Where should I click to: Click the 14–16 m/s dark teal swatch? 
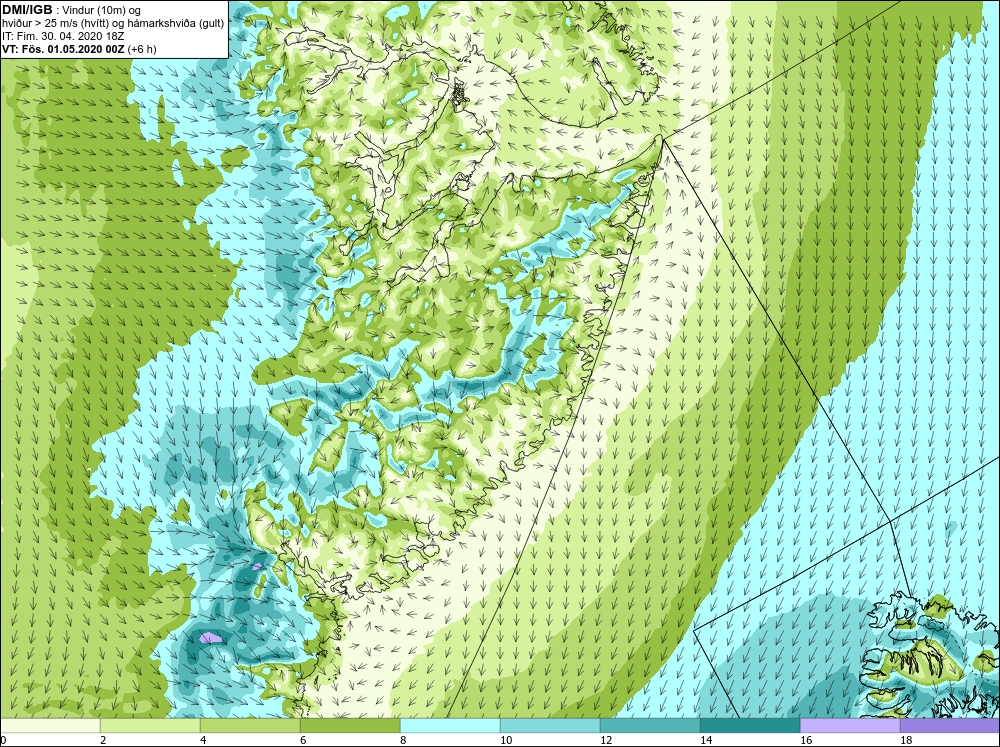click(x=750, y=726)
